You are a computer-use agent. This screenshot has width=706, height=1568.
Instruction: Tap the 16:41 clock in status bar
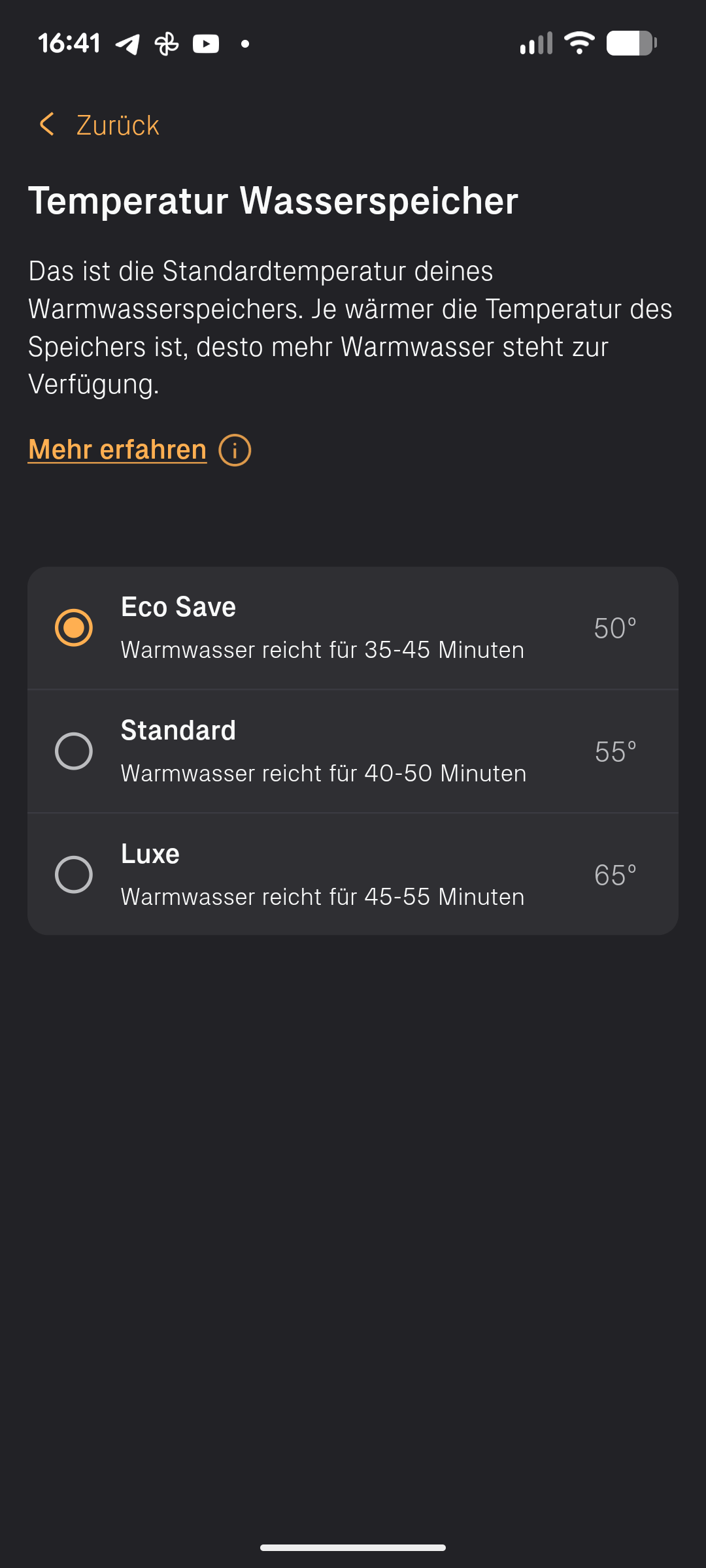coord(69,44)
